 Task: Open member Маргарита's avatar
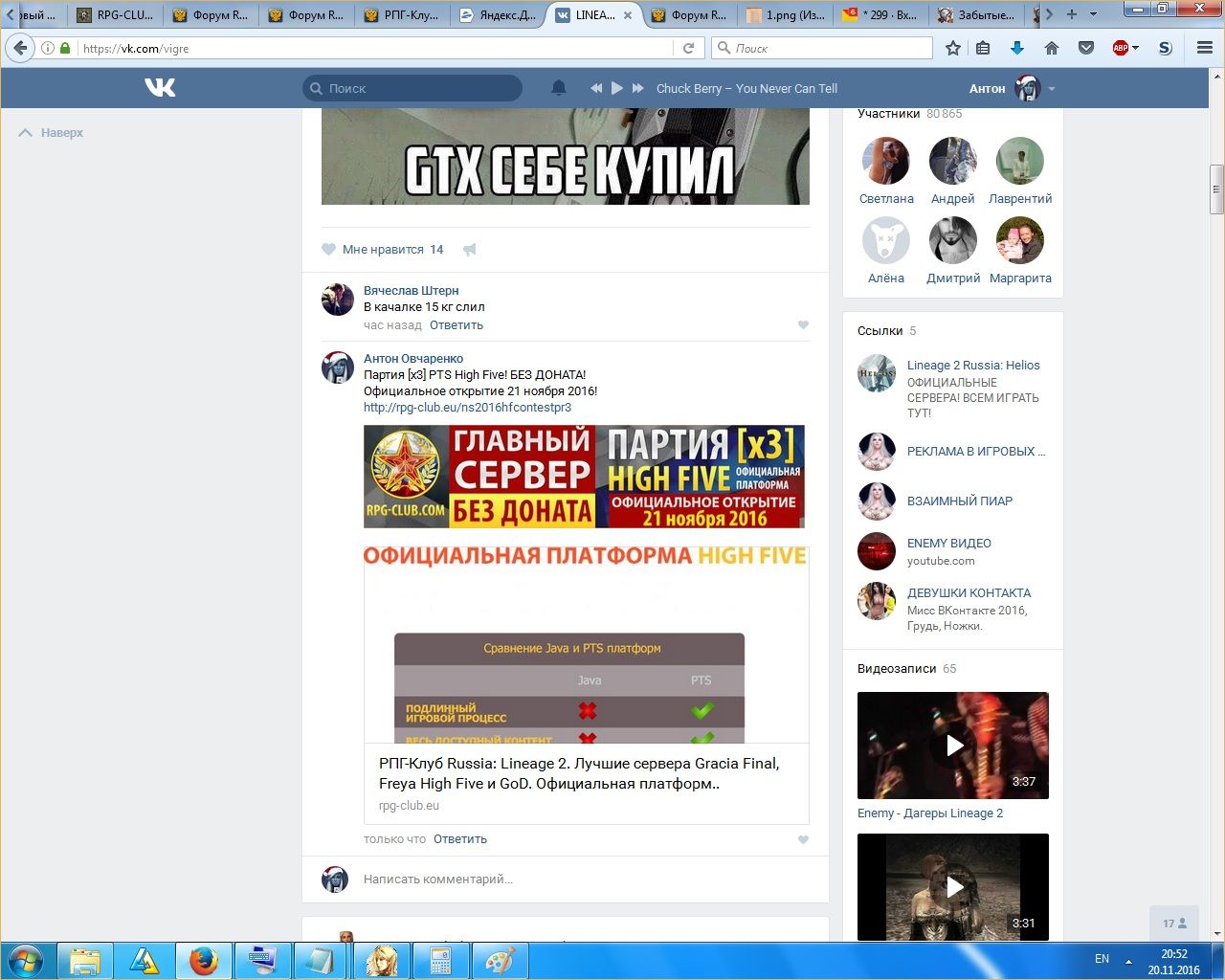point(1020,240)
